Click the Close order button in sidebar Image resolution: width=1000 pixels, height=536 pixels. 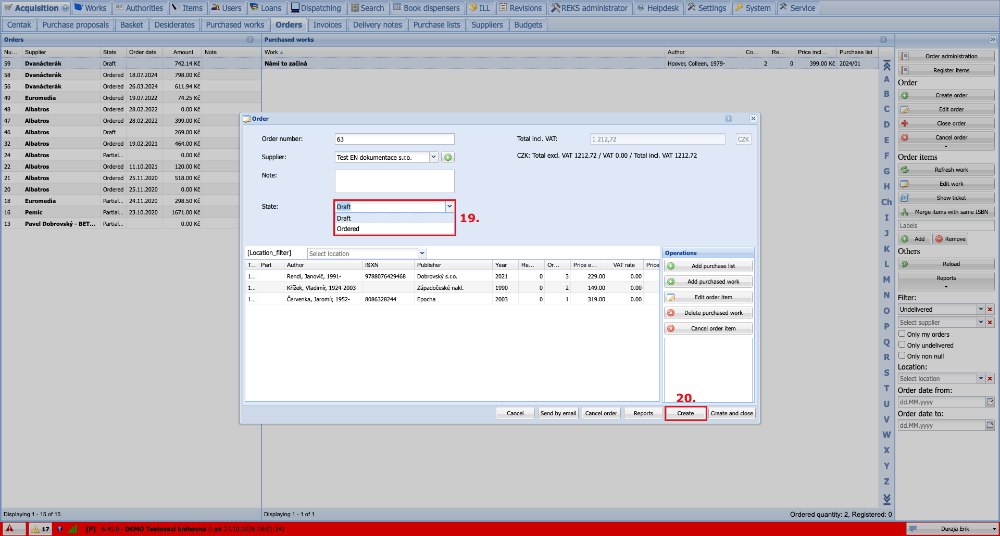pyautogui.click(x=946, y=123)
